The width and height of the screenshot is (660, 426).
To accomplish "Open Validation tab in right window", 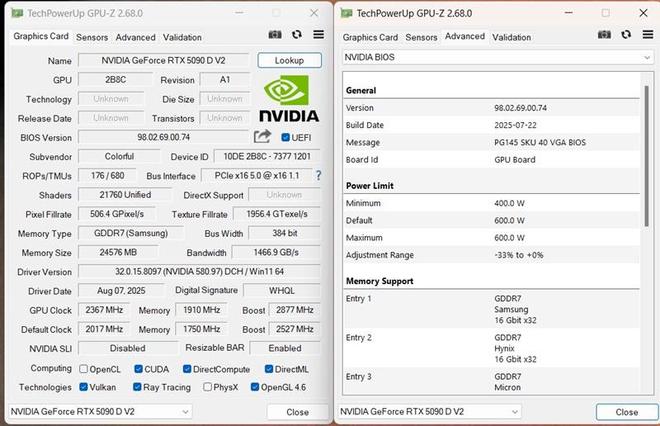I will point(512,37).
